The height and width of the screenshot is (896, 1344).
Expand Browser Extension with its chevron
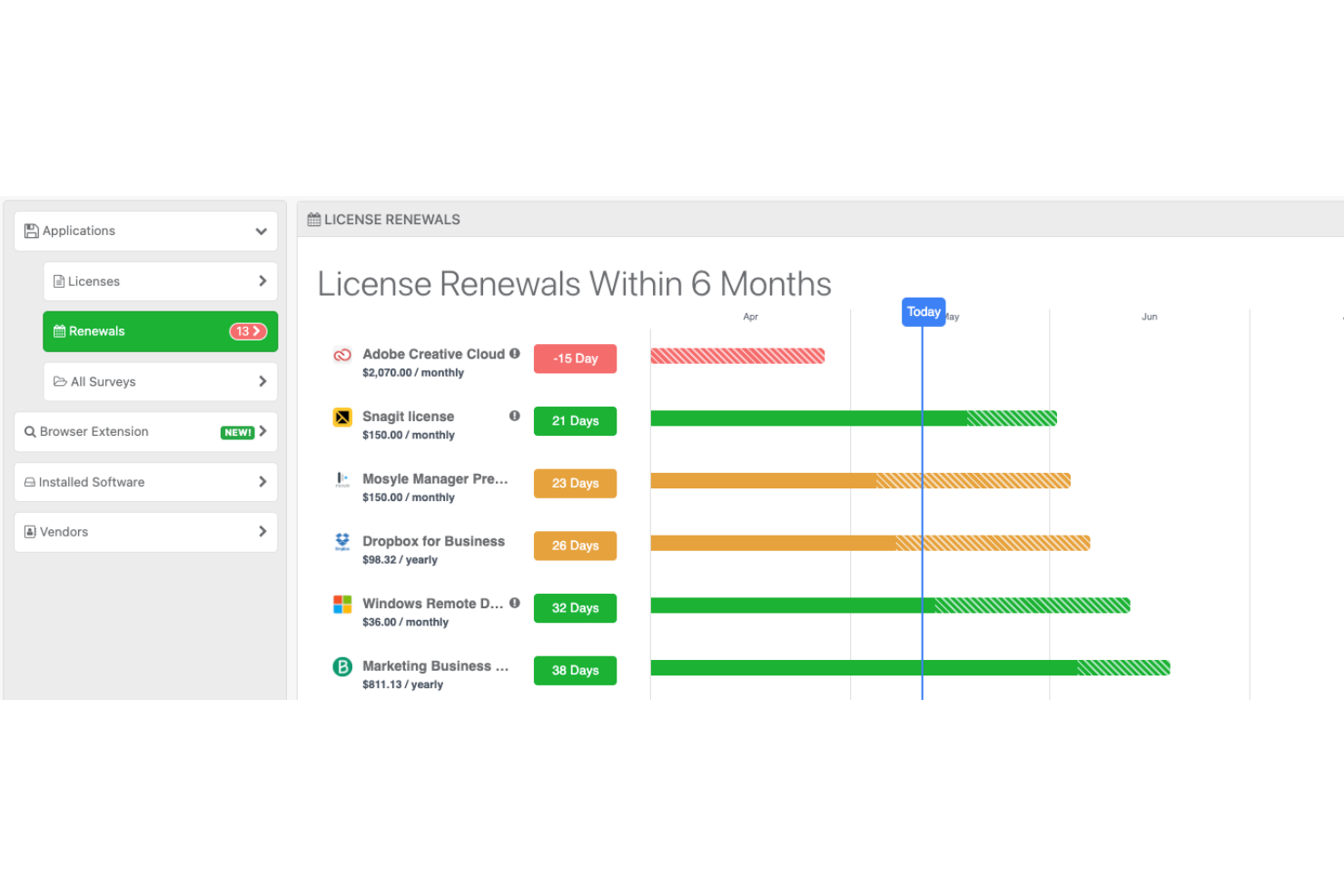pos(262,431)
